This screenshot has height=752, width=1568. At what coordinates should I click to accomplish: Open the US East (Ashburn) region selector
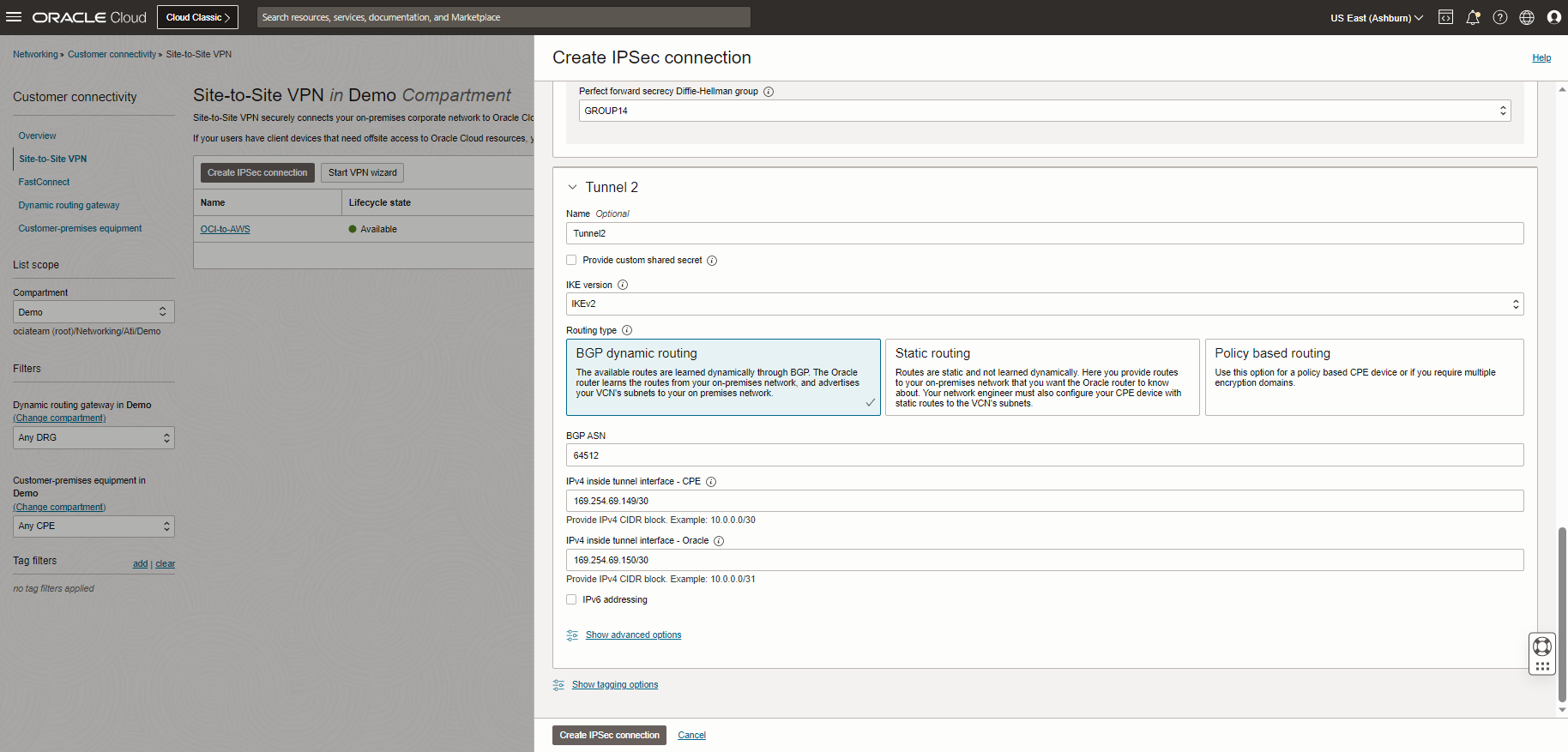1376,18
